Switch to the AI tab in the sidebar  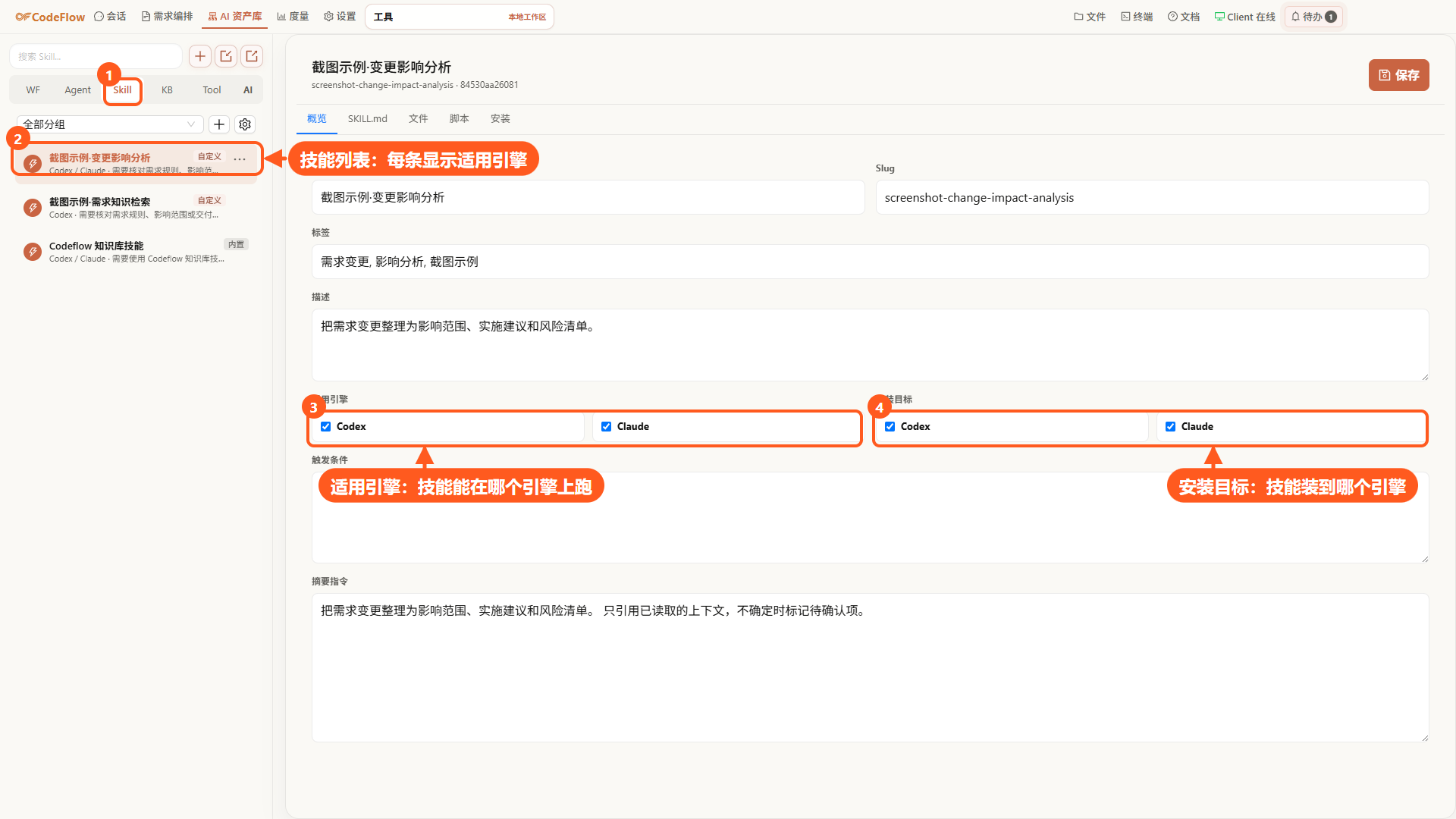(x=248, y=89)
